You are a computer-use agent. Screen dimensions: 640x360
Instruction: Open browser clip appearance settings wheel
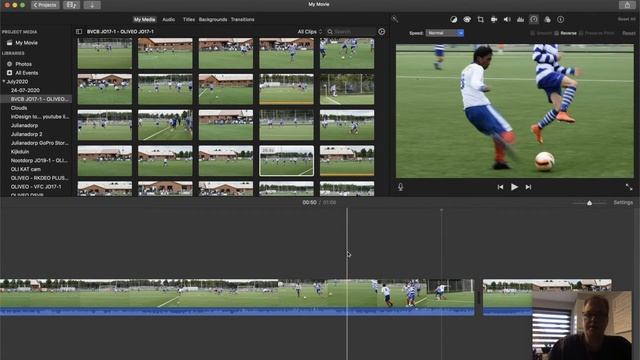[381, 31]
